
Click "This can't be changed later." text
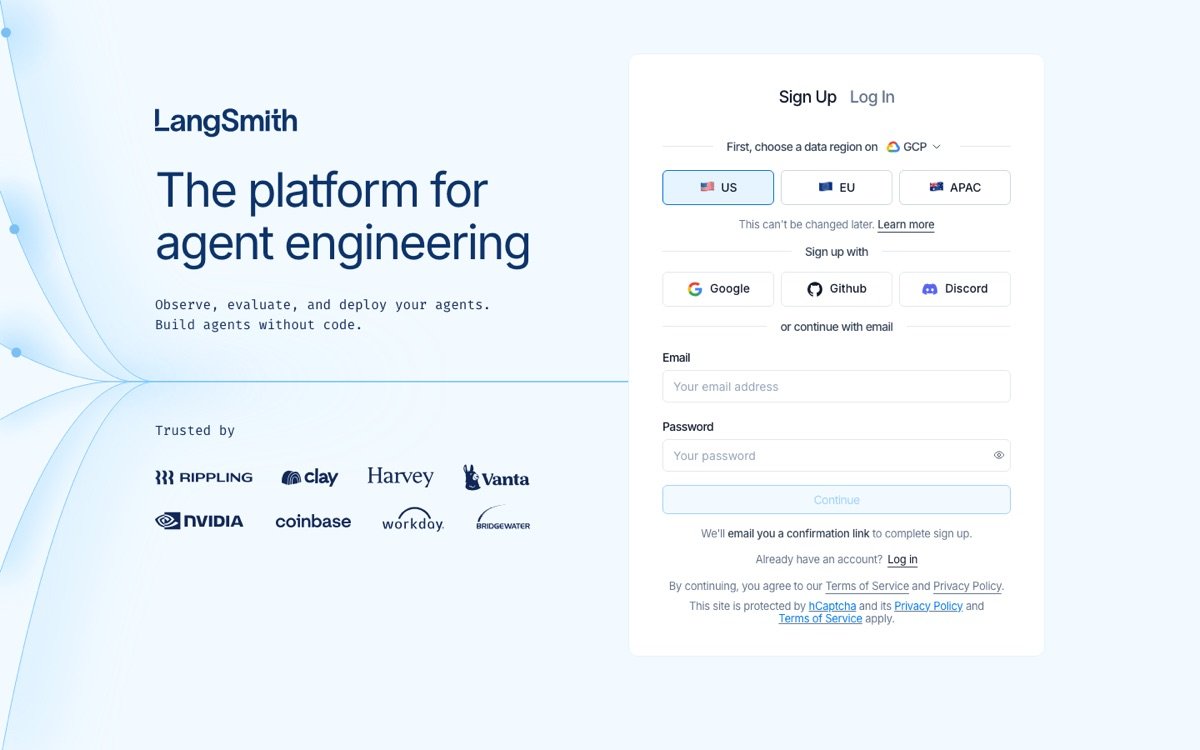[x=806, y=225]
